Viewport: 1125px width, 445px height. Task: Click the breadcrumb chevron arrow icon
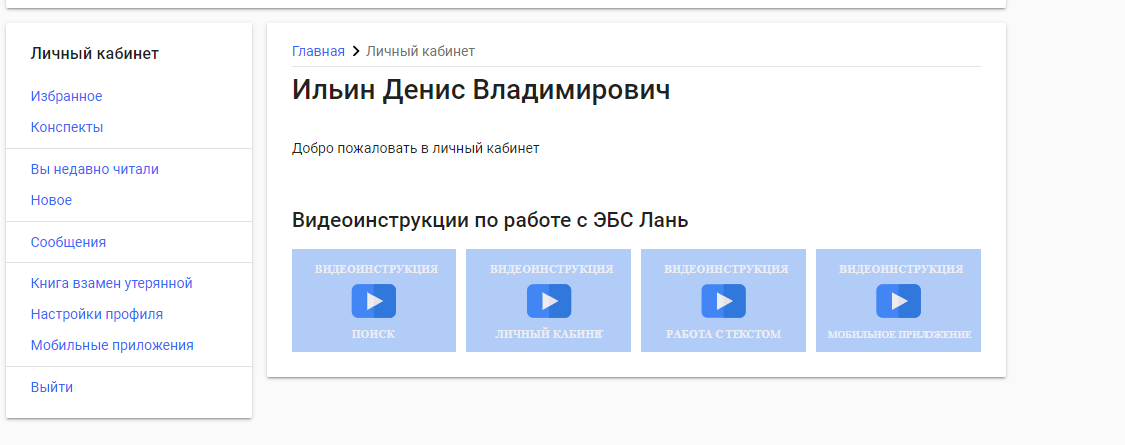coord(355,51)
